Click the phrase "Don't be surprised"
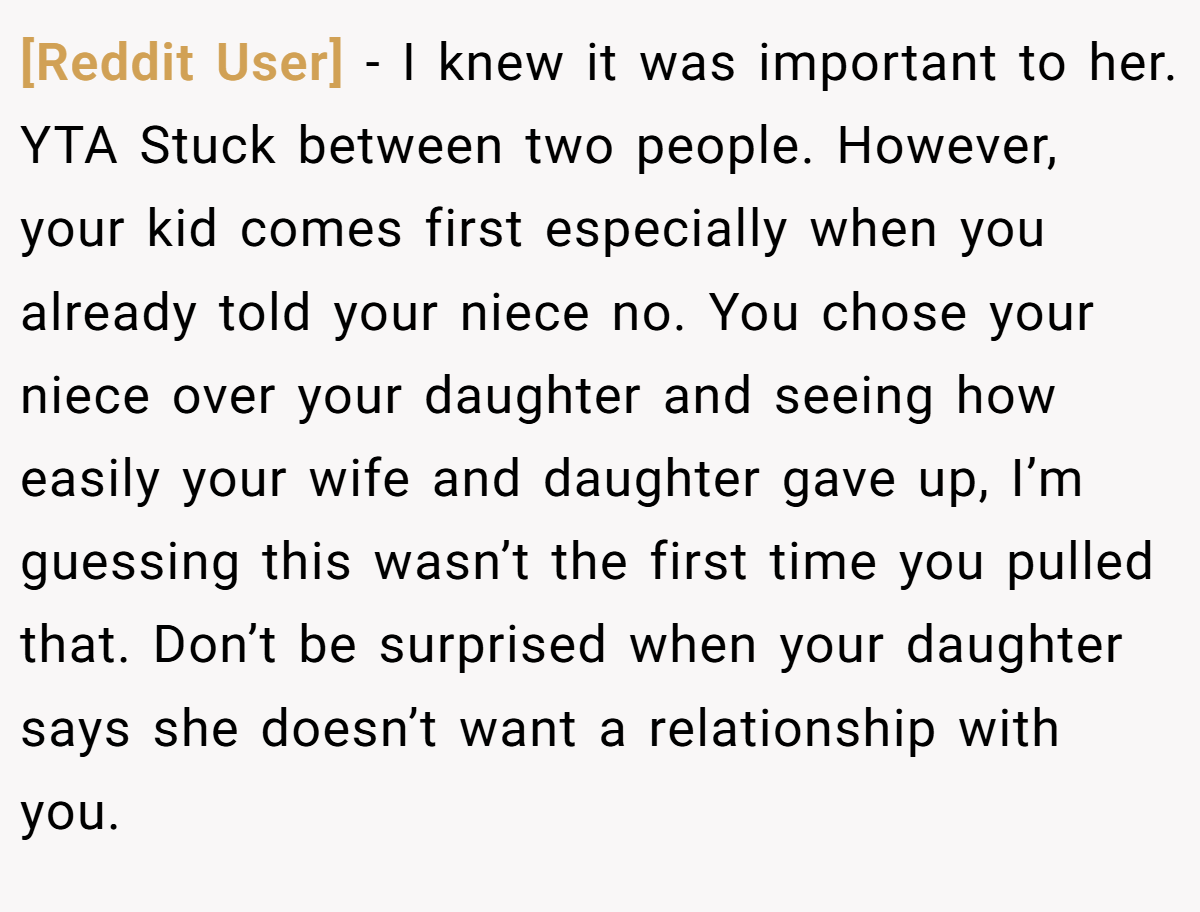1200x912 pixels. 380,646
